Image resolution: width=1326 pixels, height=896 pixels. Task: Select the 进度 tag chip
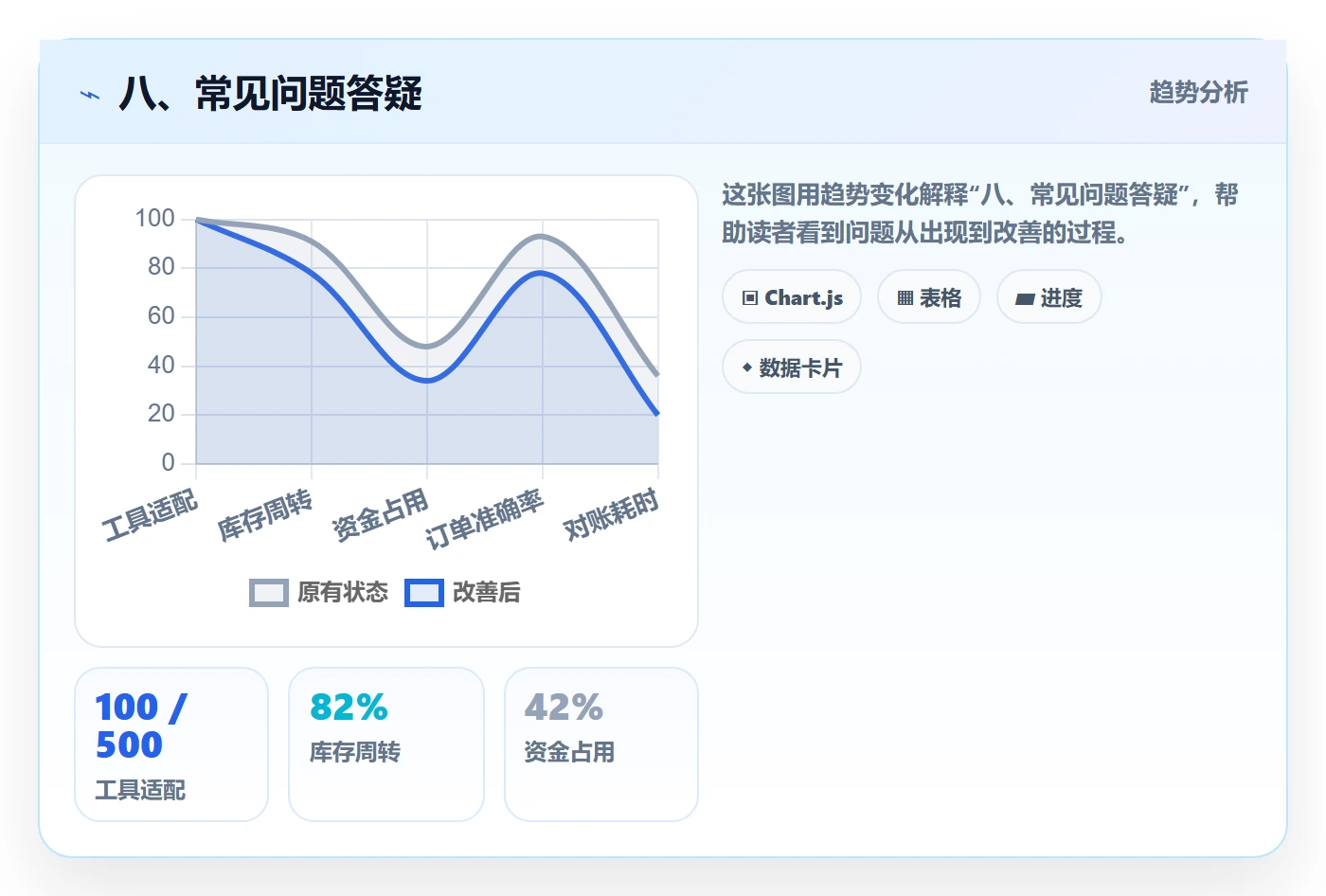1048,297
